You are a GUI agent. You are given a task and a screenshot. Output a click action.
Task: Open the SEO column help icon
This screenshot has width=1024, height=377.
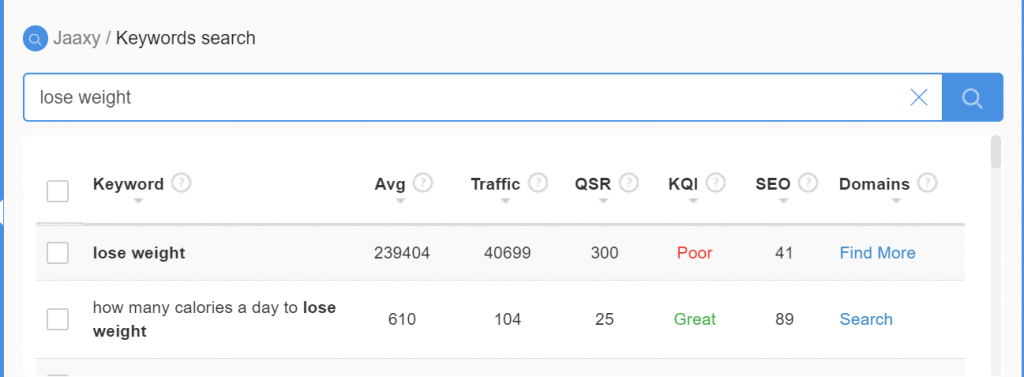pos(808,182)
